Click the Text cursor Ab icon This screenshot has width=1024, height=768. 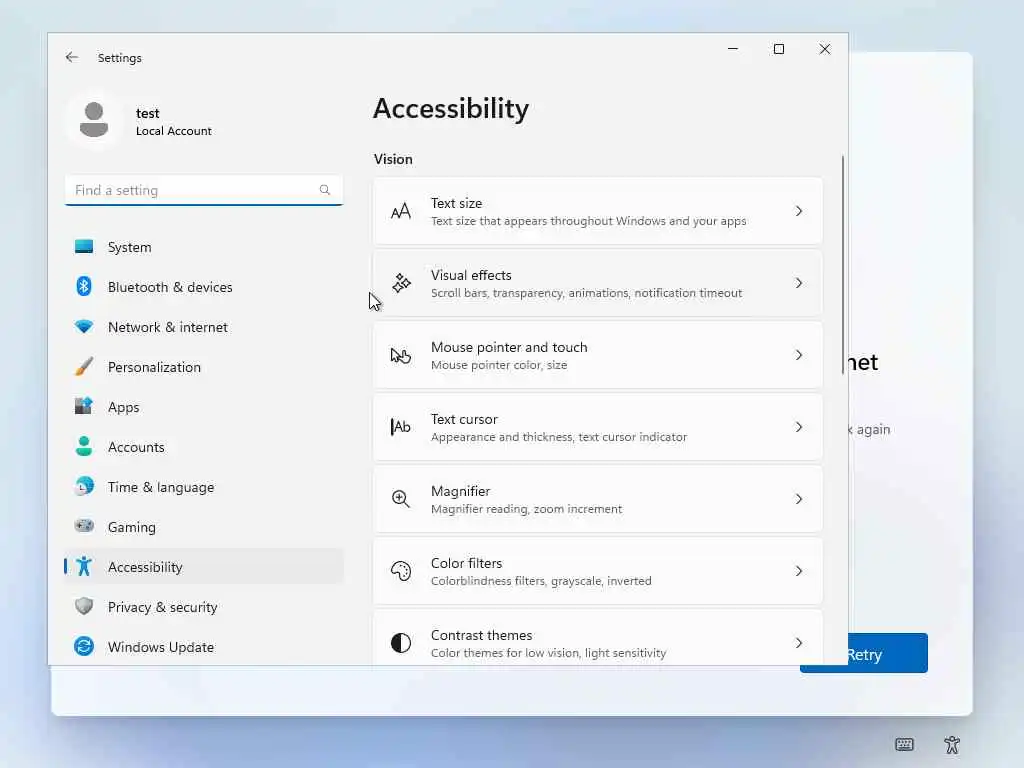coord(401,427)
